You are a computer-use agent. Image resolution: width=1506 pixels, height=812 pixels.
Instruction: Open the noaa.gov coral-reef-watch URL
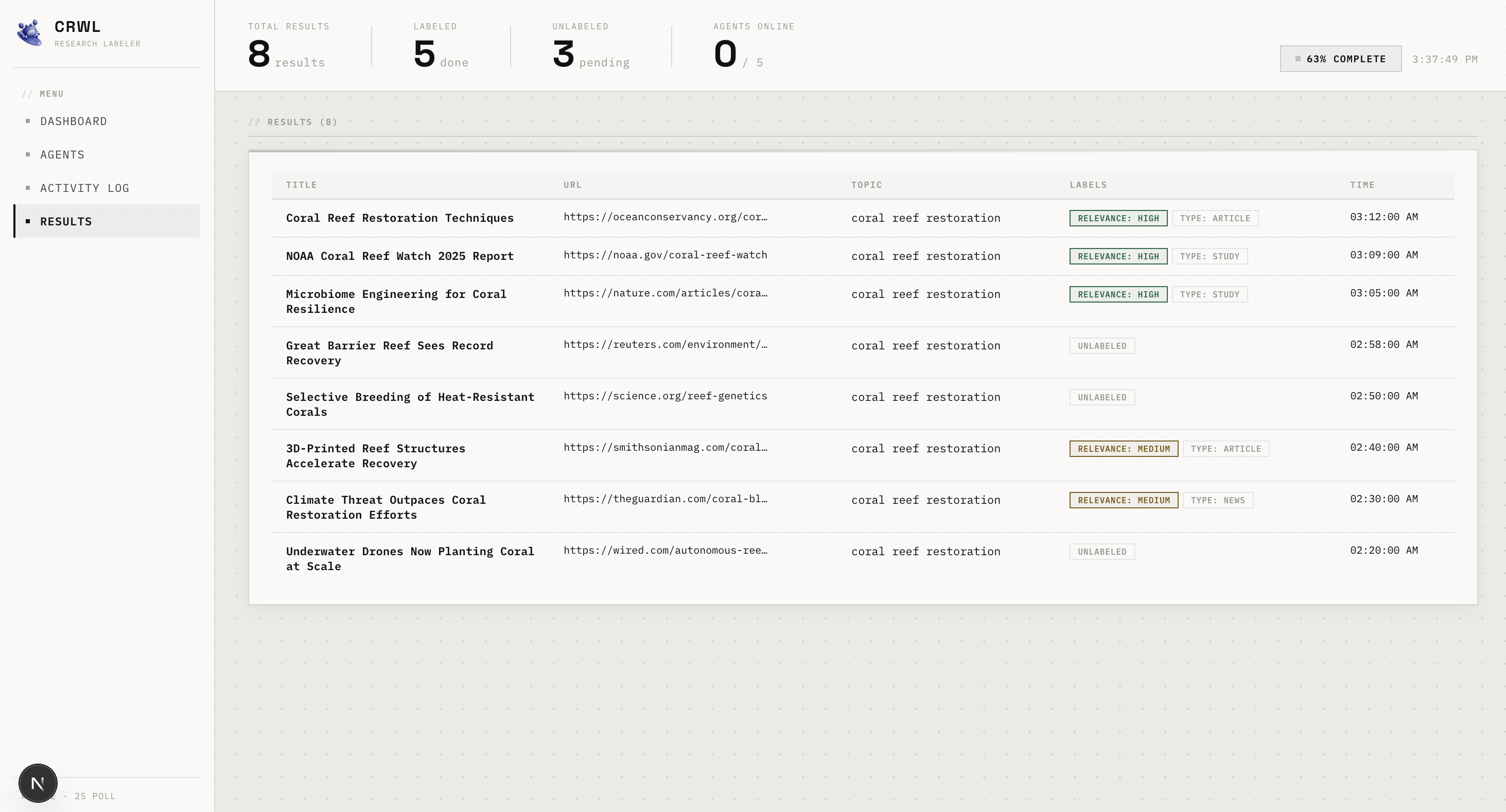664,255
